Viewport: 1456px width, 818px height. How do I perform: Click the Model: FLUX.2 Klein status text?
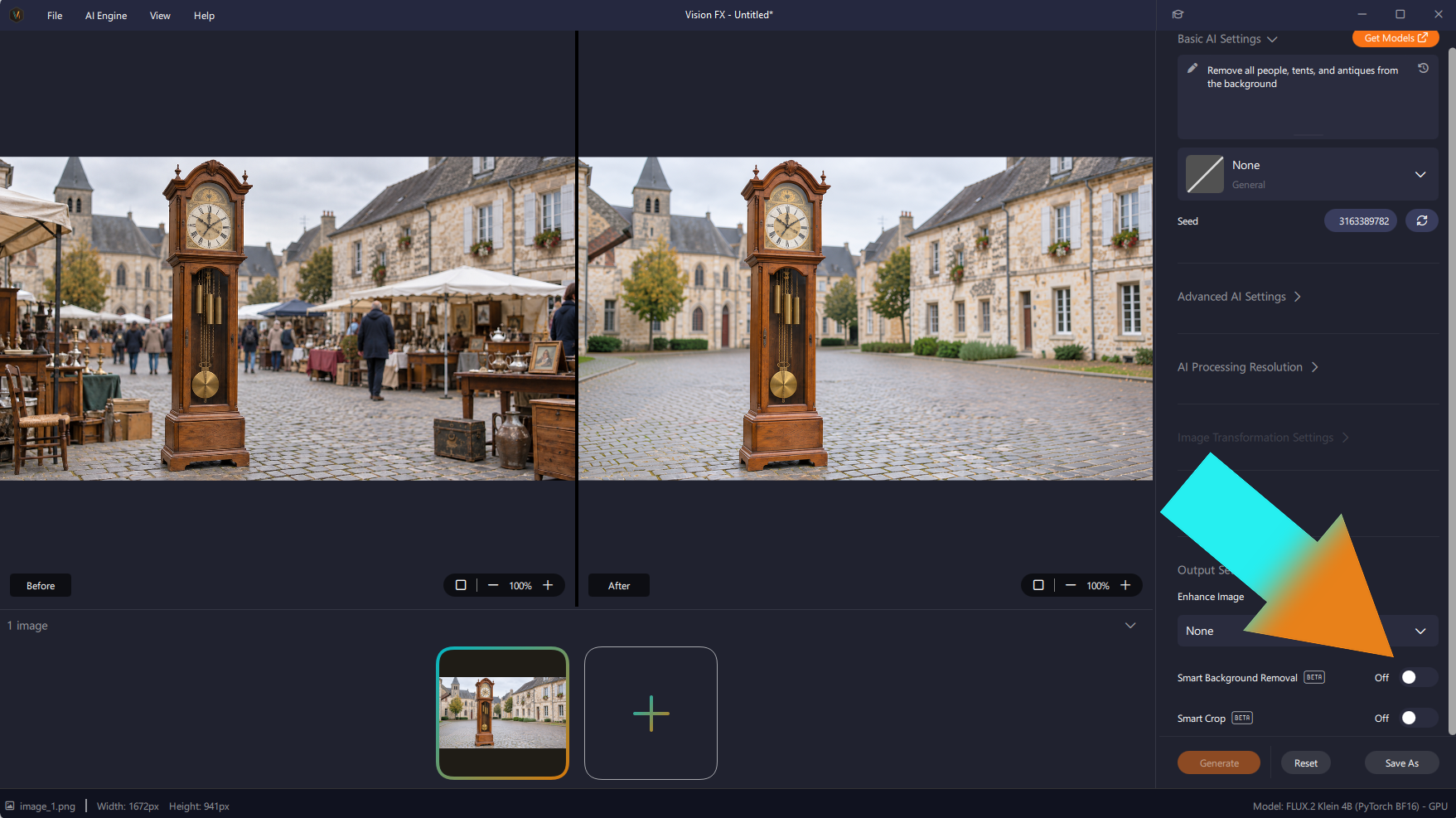coord(1350,806)
